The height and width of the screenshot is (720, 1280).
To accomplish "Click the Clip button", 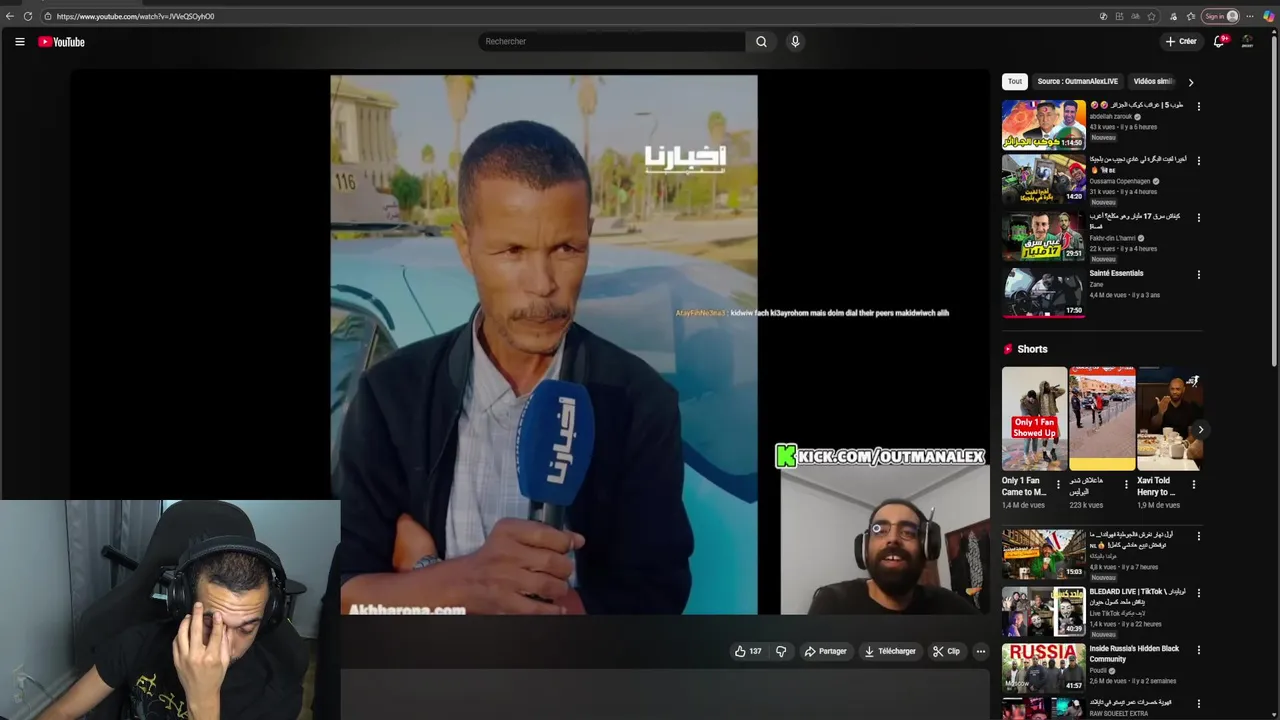I will [946, 651].
